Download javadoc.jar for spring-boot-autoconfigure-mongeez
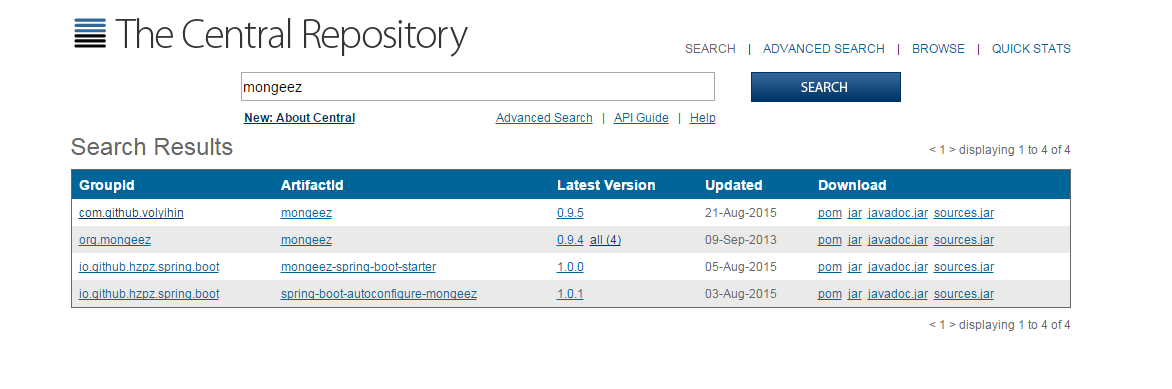This screenshot has width=1172, height=389. click(898, 294)
